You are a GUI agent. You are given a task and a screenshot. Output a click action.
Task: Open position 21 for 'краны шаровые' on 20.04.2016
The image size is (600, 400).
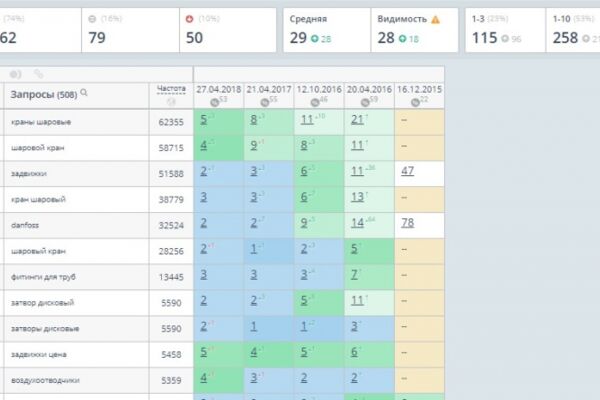tap(357, 119)
